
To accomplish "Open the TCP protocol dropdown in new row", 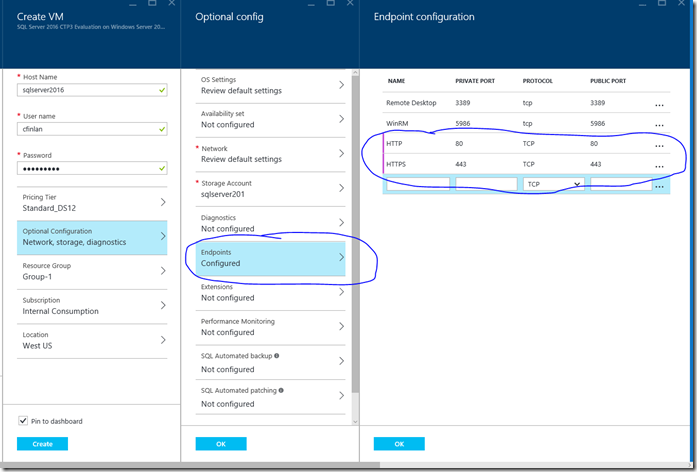I will [x=552, y=185].
